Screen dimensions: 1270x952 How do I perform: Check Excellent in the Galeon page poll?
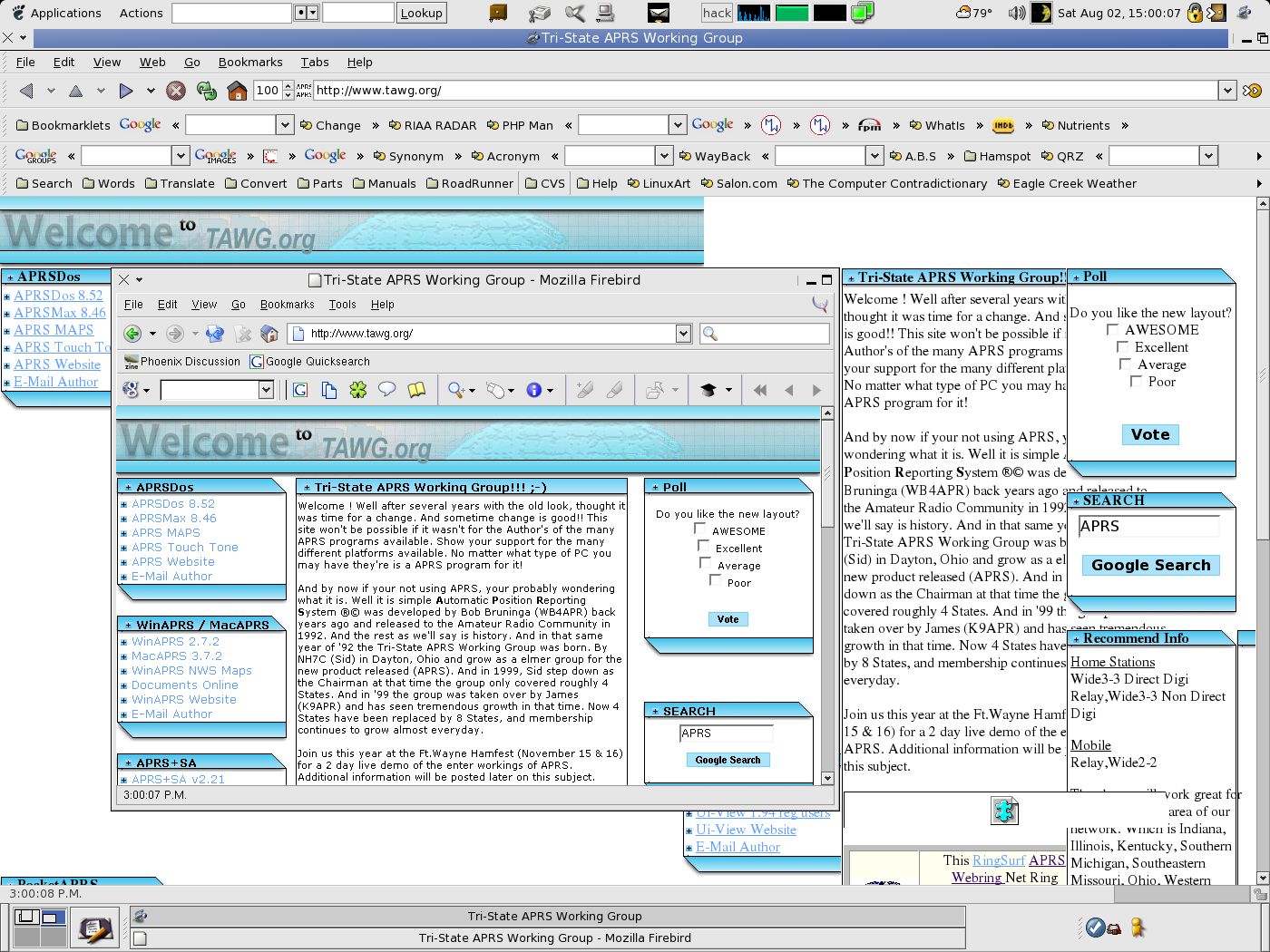click(x=1122, y=346)
